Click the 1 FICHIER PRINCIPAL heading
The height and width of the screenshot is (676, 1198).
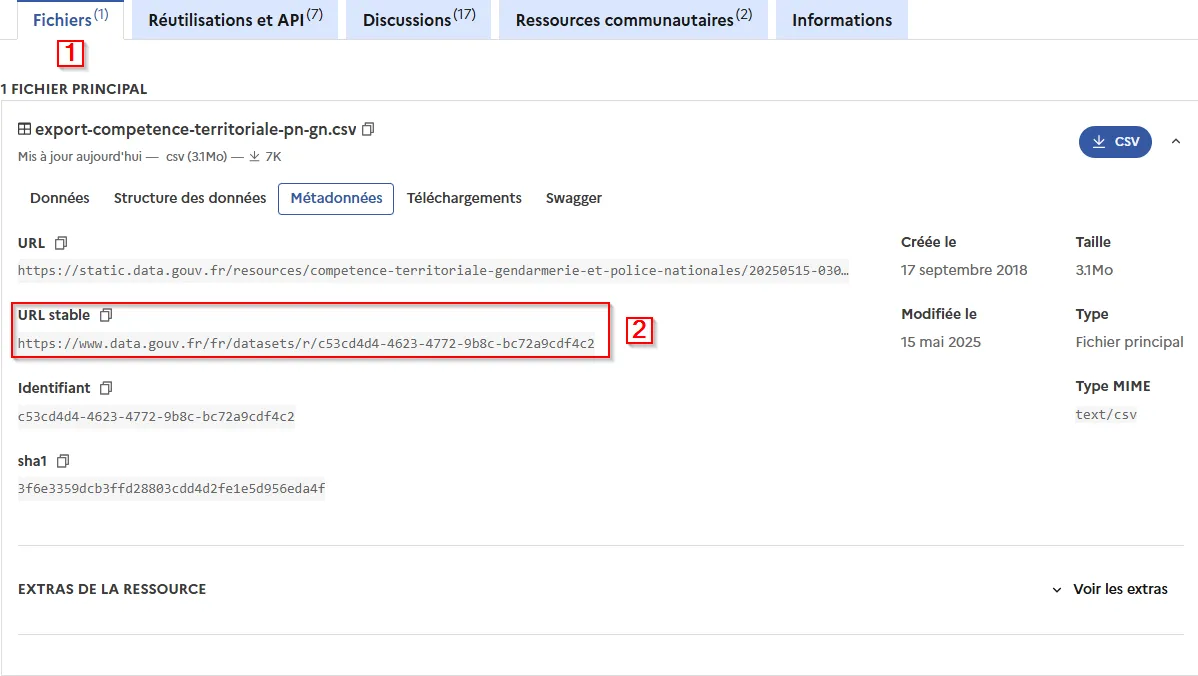tap(74, 89)
